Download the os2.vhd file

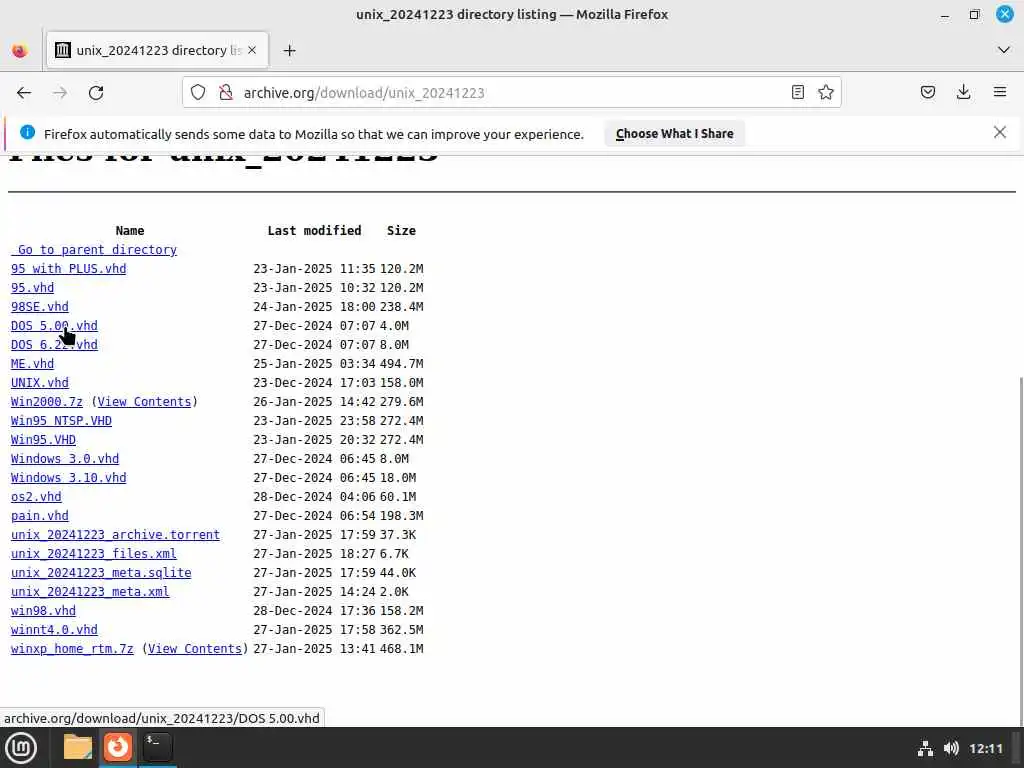point(36,496)
